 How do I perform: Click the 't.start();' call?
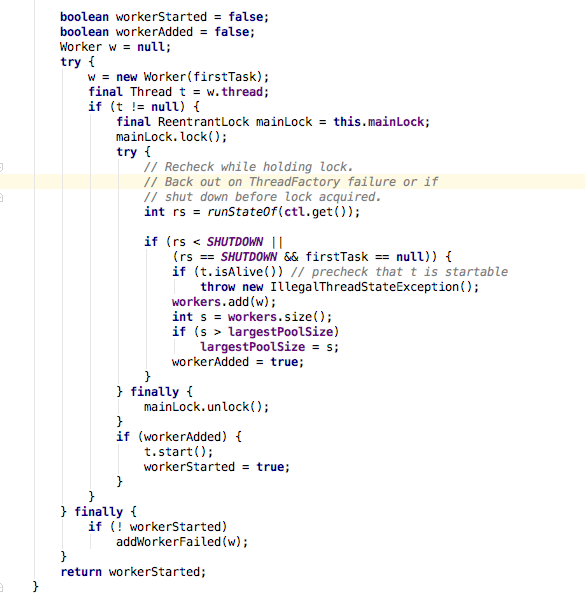coord(178,452)
